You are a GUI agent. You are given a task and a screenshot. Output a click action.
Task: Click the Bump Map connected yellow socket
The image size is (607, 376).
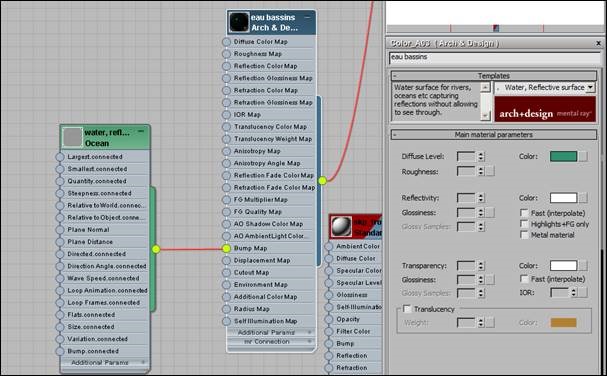[226, 248]
